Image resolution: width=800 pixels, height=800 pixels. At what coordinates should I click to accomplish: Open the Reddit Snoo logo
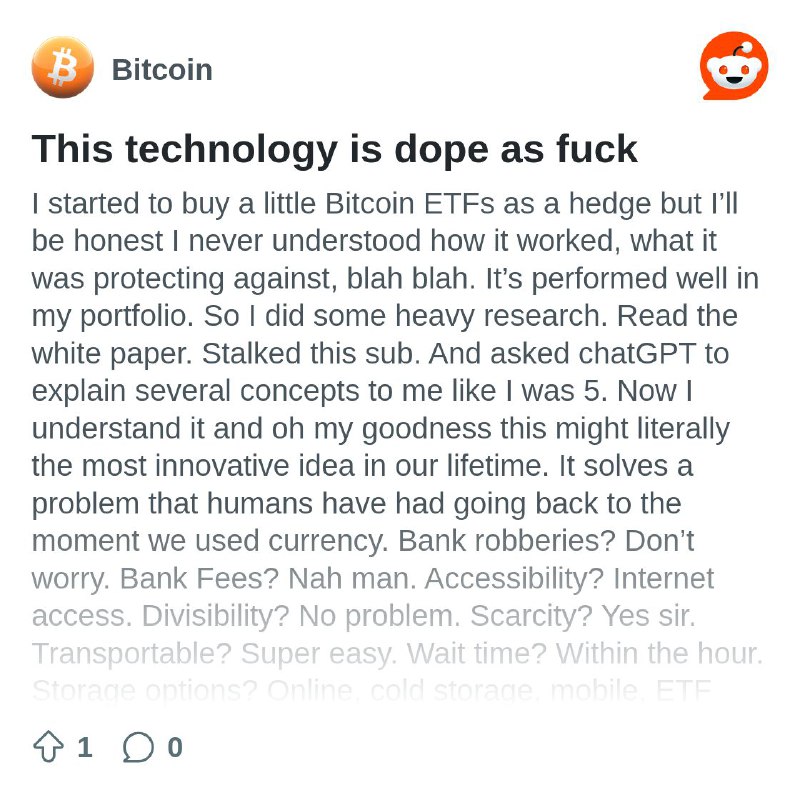click(x=734, y=66)
